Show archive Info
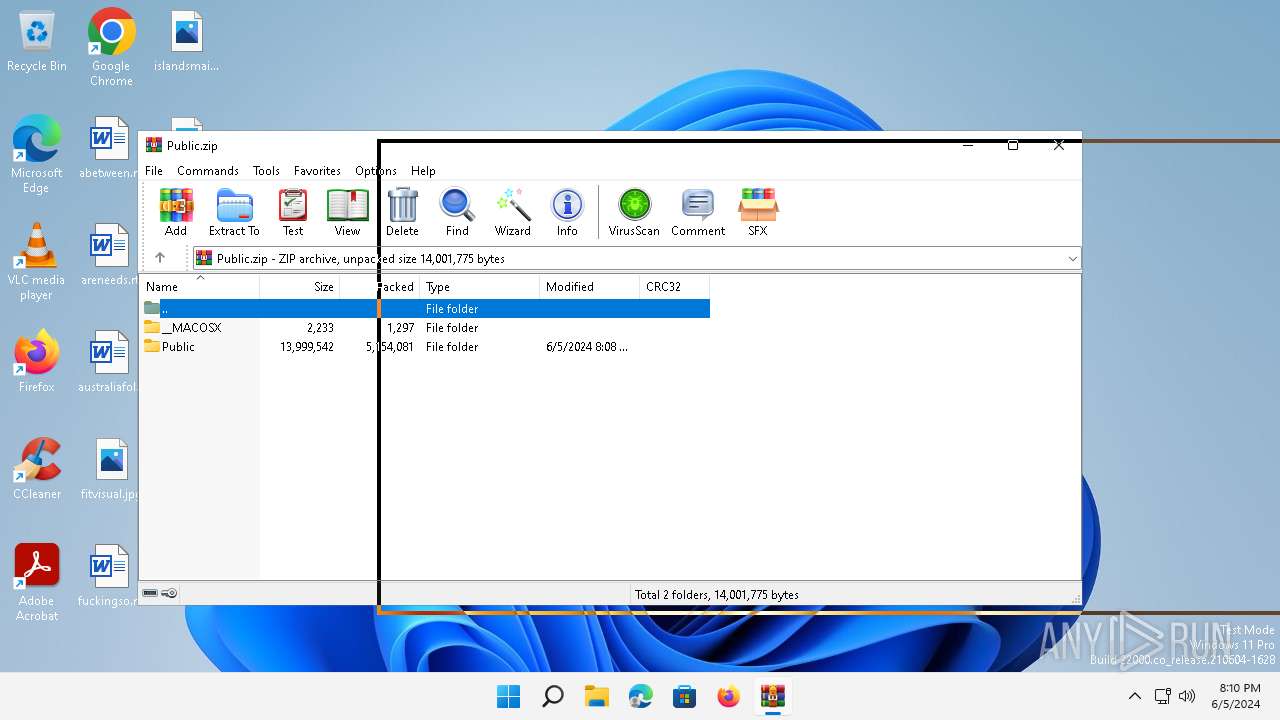 (x=567, y=212)
